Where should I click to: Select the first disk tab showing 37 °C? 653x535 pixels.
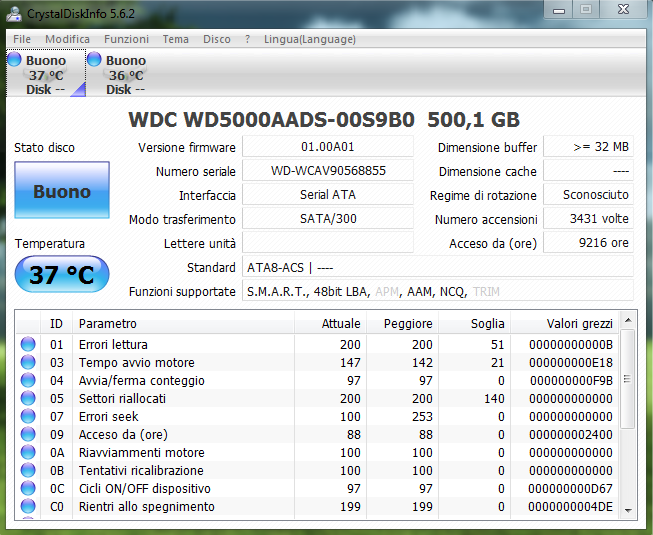[46, 73]
